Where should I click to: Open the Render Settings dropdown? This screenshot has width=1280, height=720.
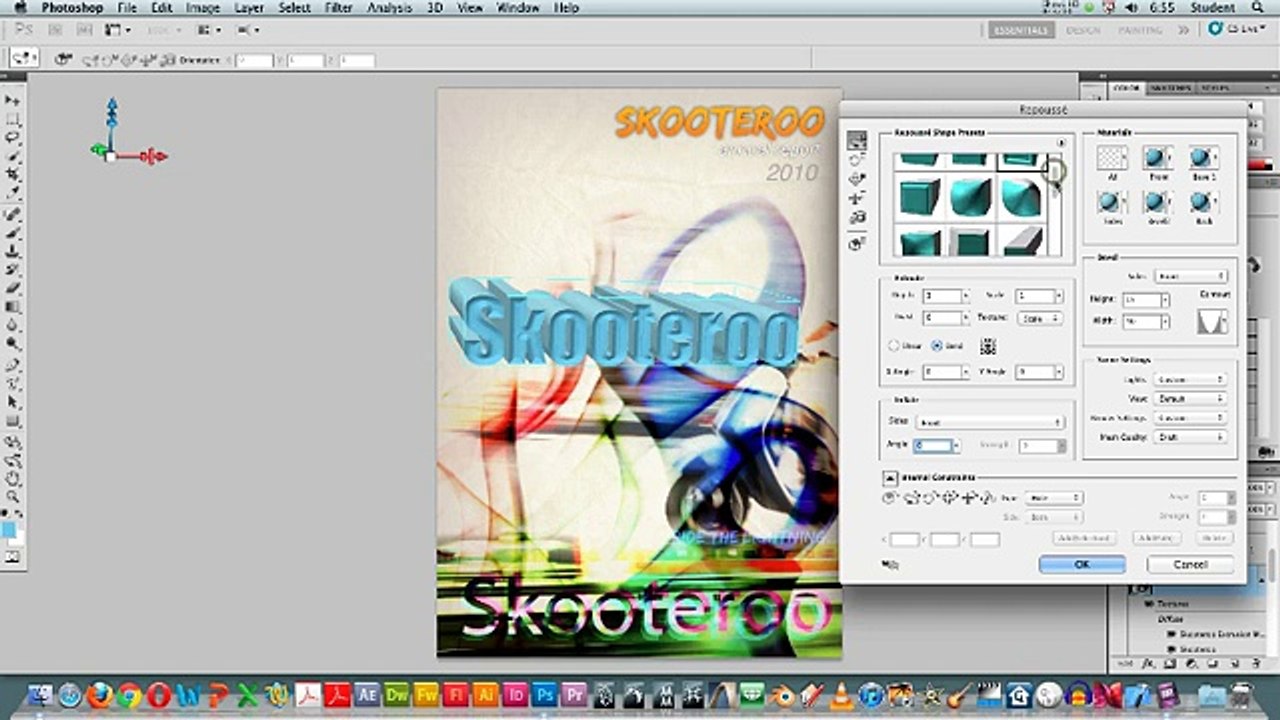(1190, 417)
